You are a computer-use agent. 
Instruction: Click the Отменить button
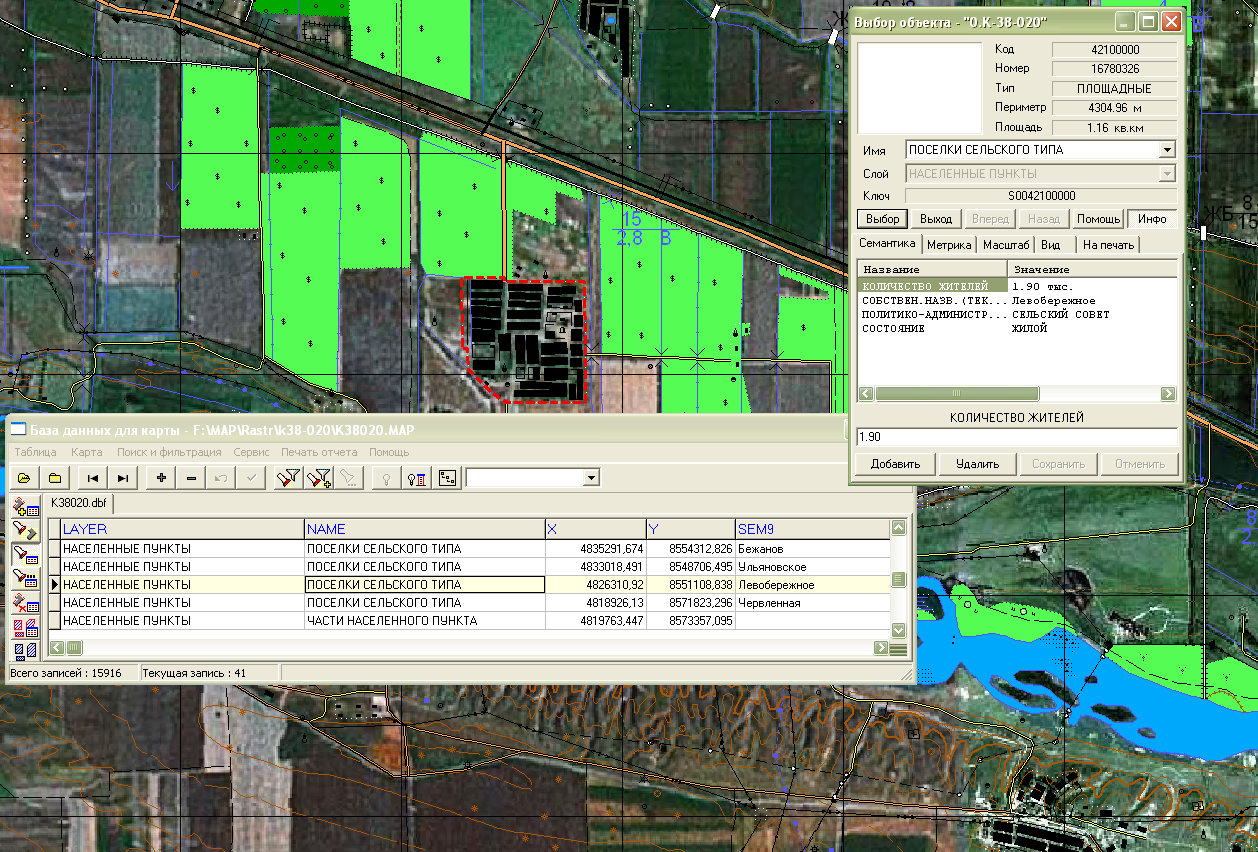click(1140, 464)
